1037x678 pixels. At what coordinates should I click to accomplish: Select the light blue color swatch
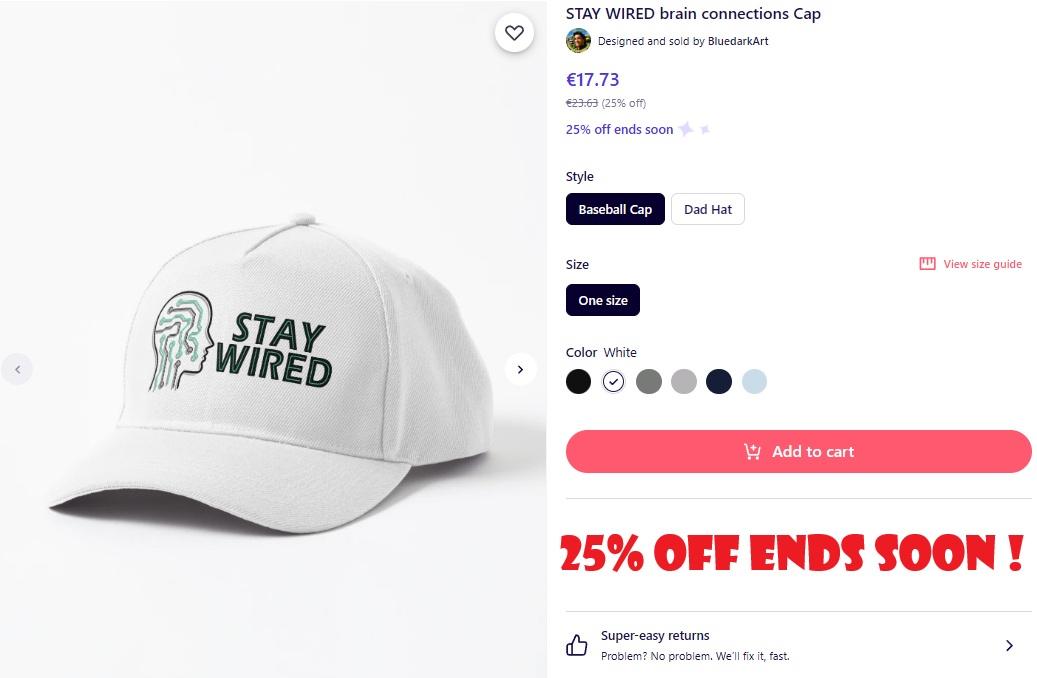[x=754, y=381]
